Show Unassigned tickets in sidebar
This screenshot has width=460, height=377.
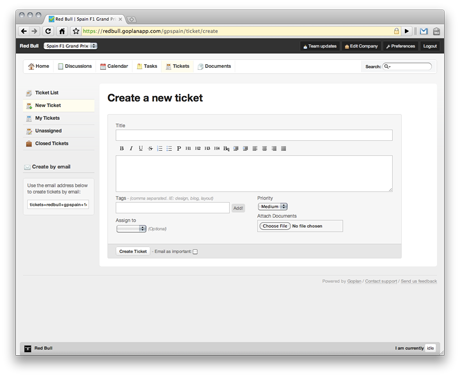[59, 131]
